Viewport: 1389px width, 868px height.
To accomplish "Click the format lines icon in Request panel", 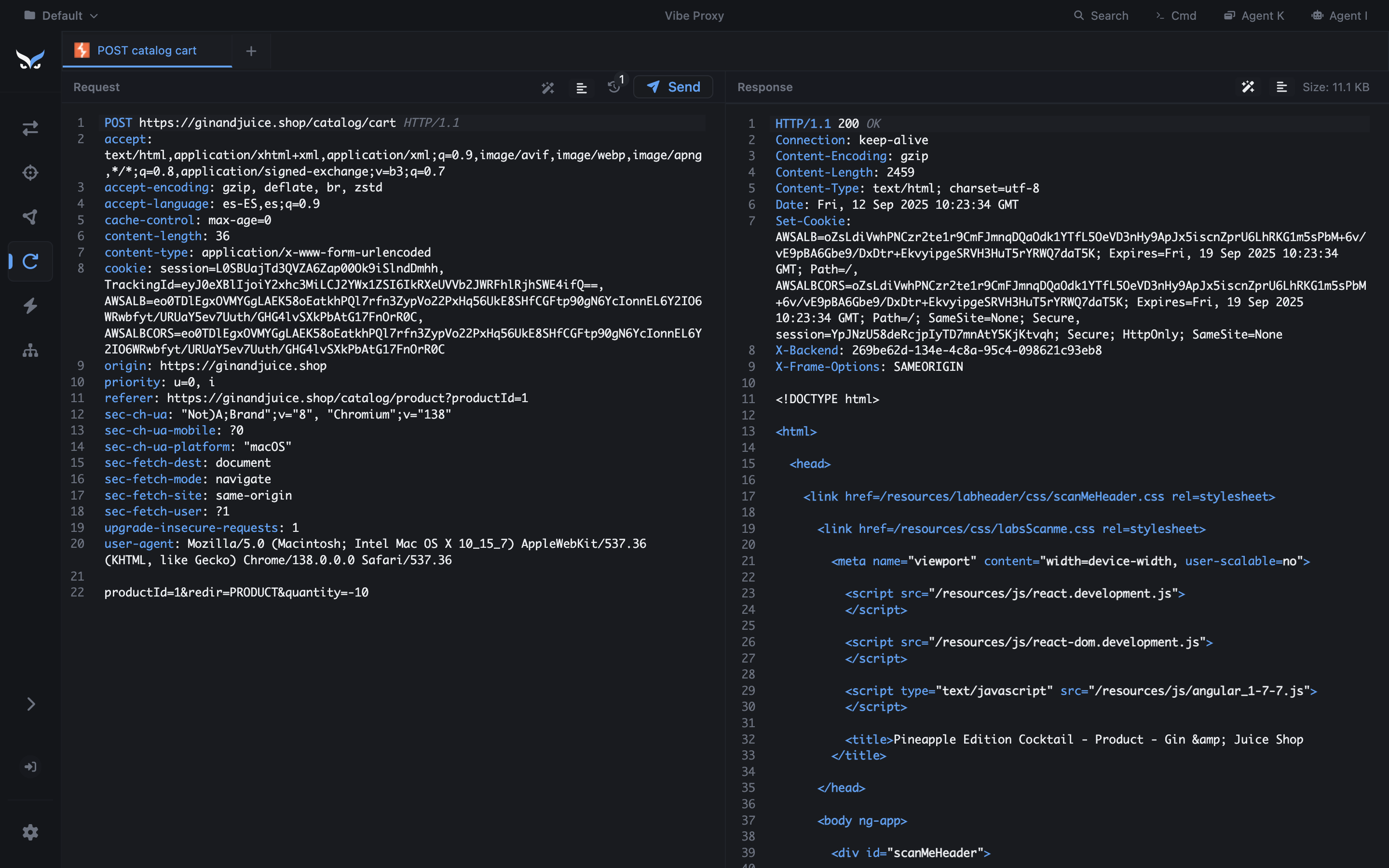I will pyautogui.click(x=582, y=87).
